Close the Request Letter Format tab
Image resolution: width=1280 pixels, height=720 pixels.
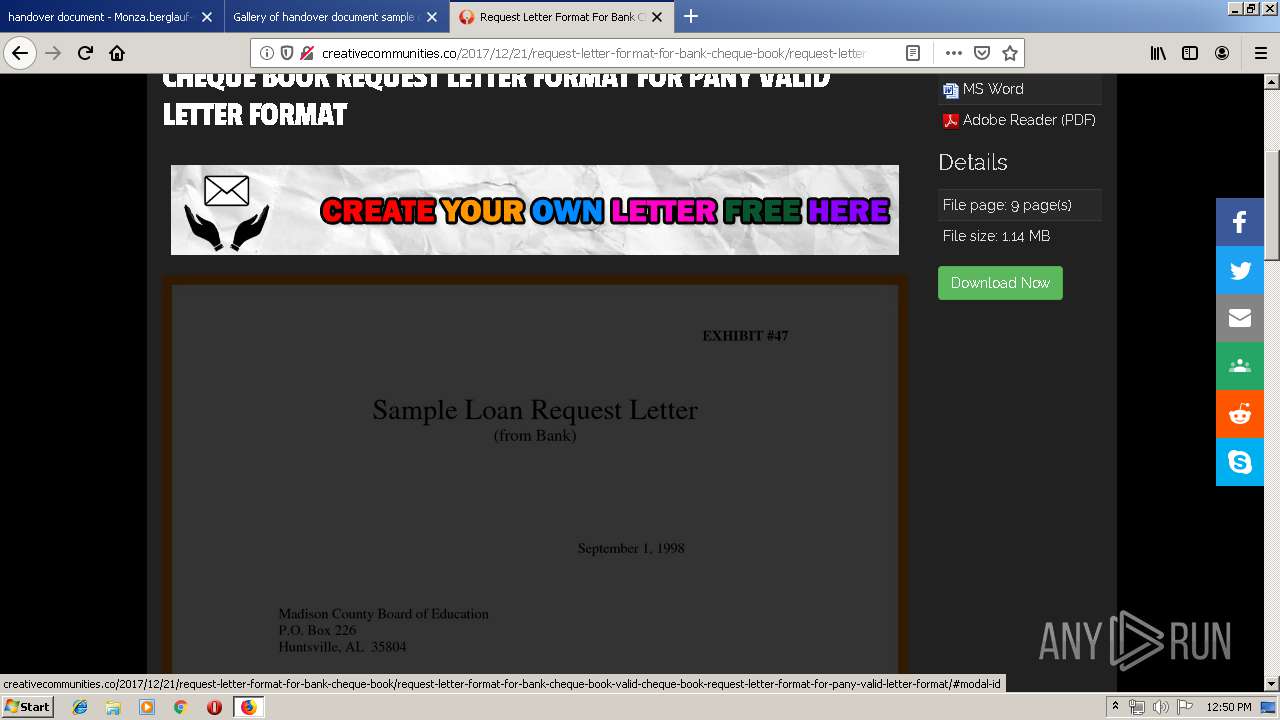tap(657, 17)
